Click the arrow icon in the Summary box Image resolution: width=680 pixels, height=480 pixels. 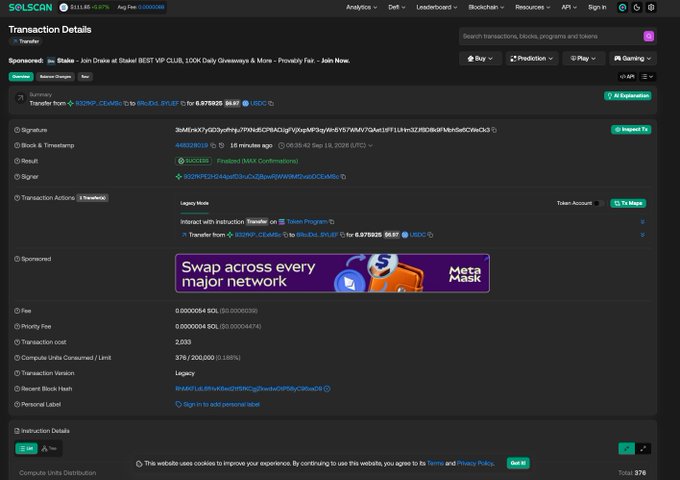[20, 98]
